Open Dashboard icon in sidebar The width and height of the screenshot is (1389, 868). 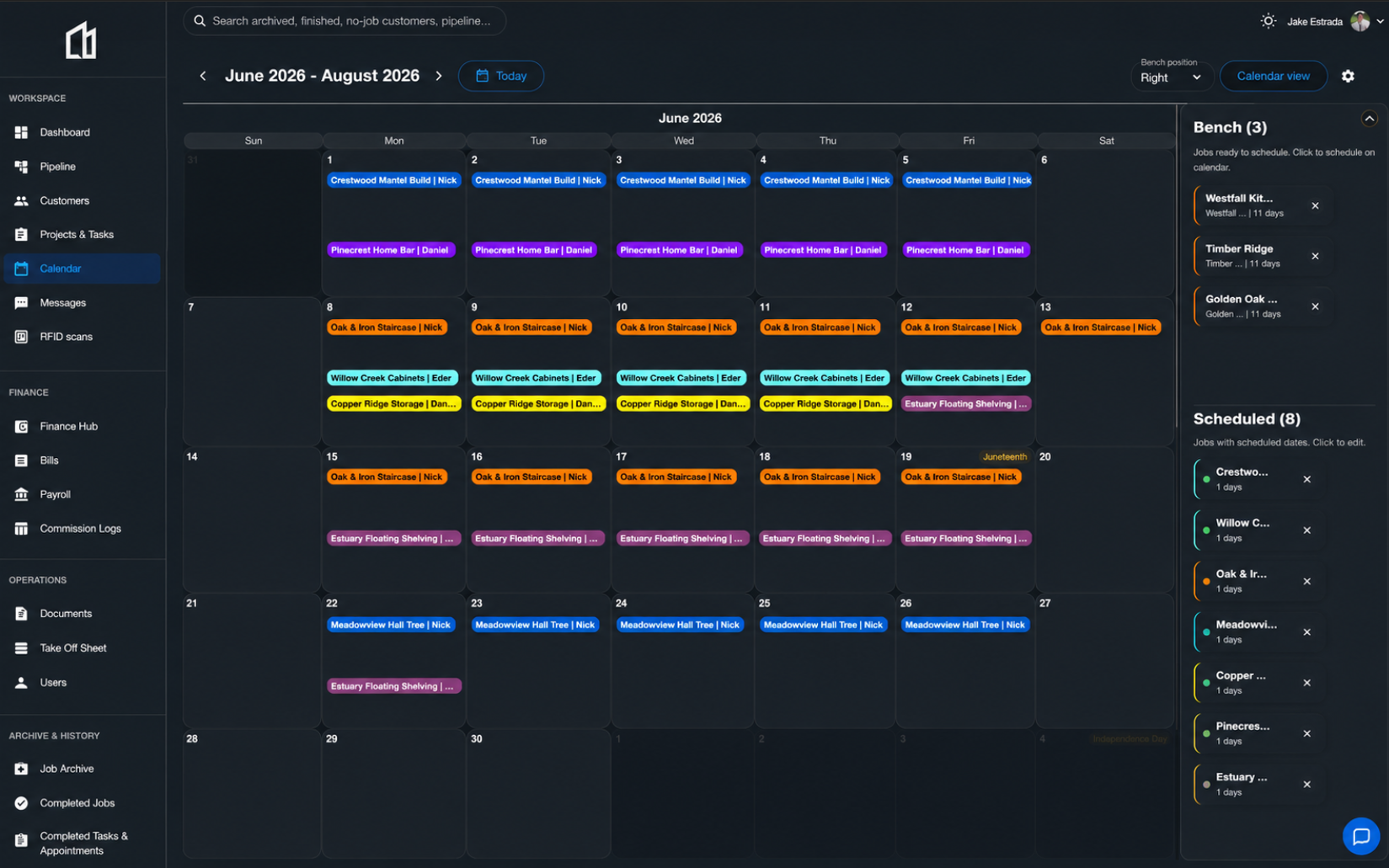coord(21,132)
